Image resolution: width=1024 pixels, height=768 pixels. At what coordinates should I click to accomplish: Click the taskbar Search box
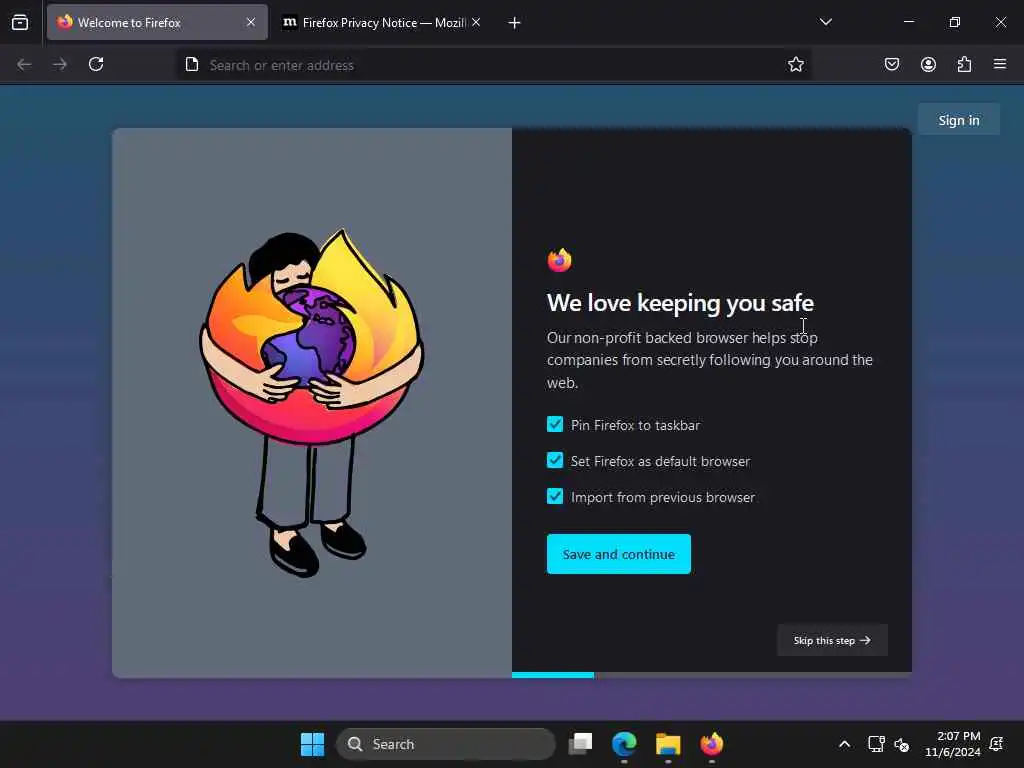coord(445,744)
